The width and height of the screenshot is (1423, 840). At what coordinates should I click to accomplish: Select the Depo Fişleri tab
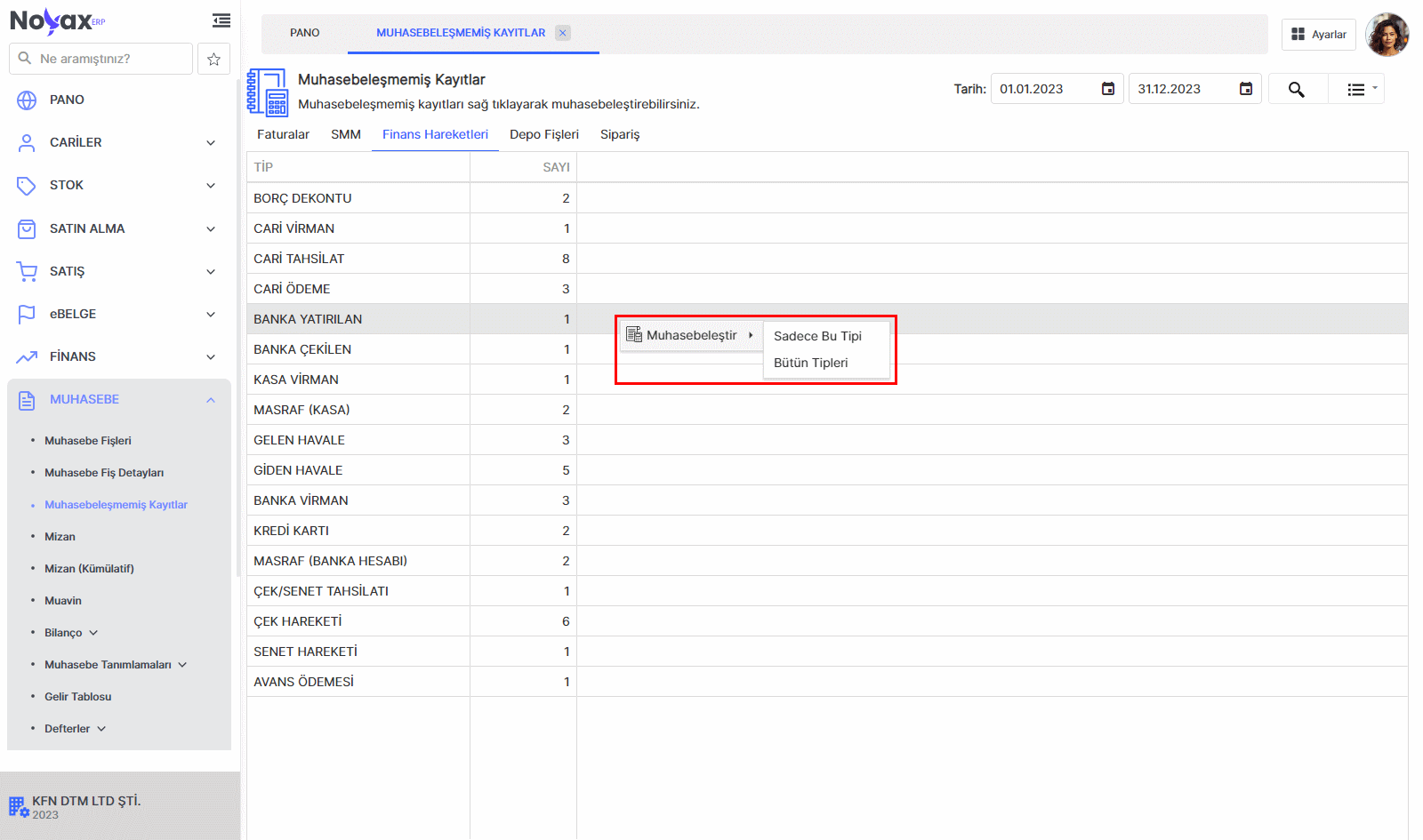(x=544, y=134)
